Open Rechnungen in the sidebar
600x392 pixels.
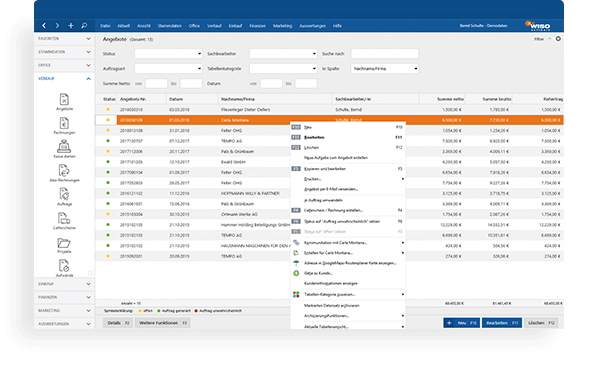coord(64,126)
